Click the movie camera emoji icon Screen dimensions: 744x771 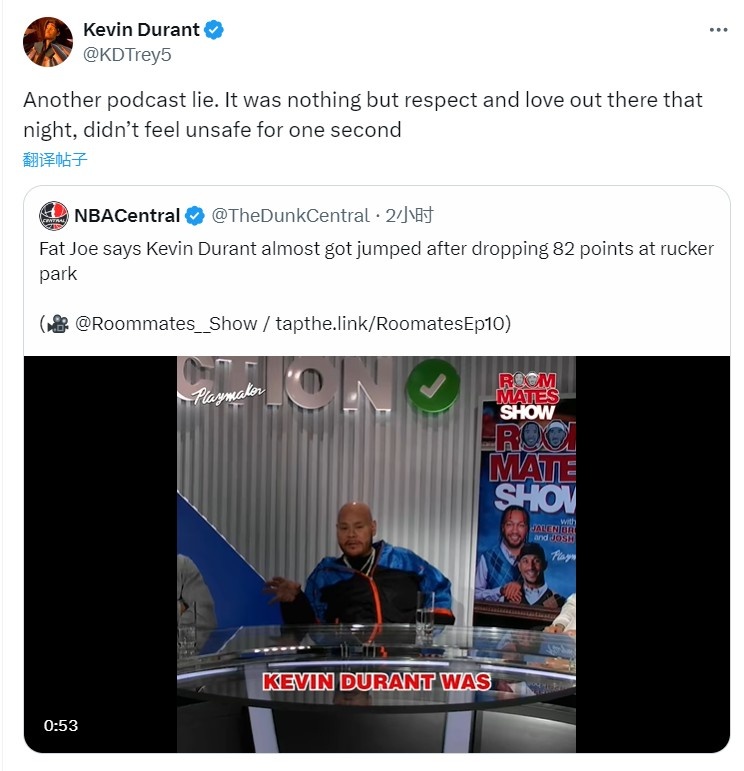(x=58, y=324)
